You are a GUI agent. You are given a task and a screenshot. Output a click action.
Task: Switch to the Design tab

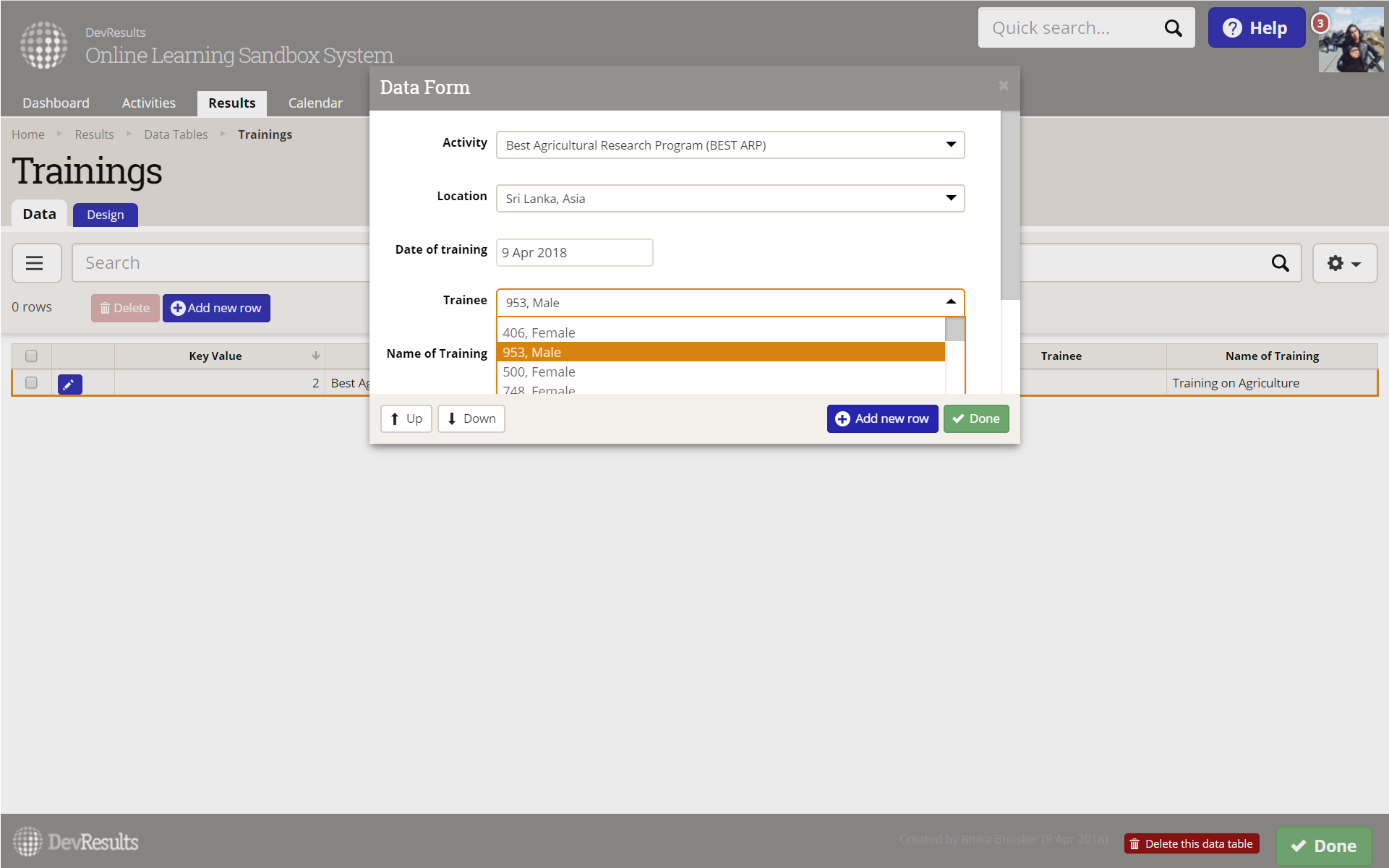tap(105, 215)
